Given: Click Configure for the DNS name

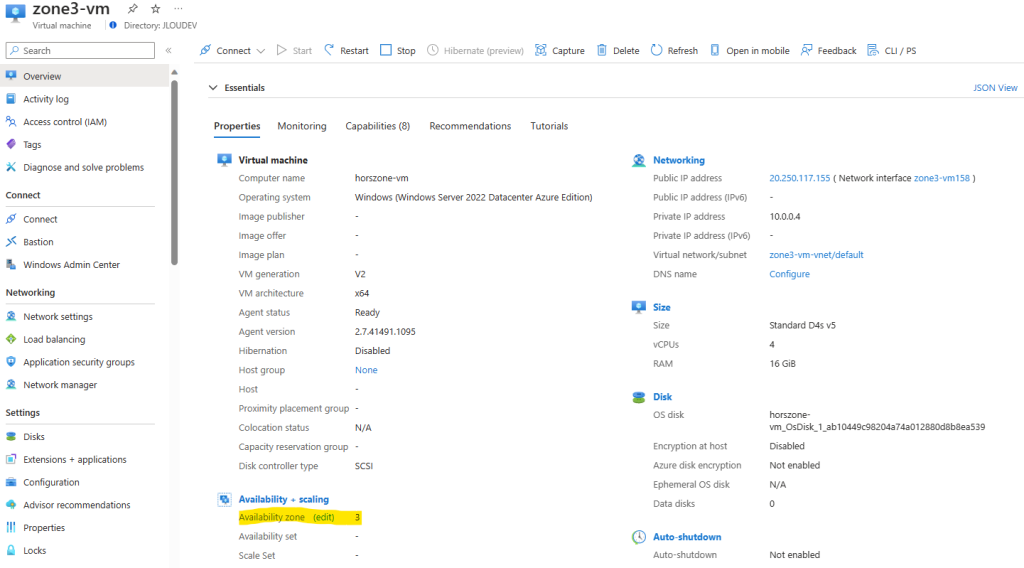Looking at the screenshot, I should point(789,274).
